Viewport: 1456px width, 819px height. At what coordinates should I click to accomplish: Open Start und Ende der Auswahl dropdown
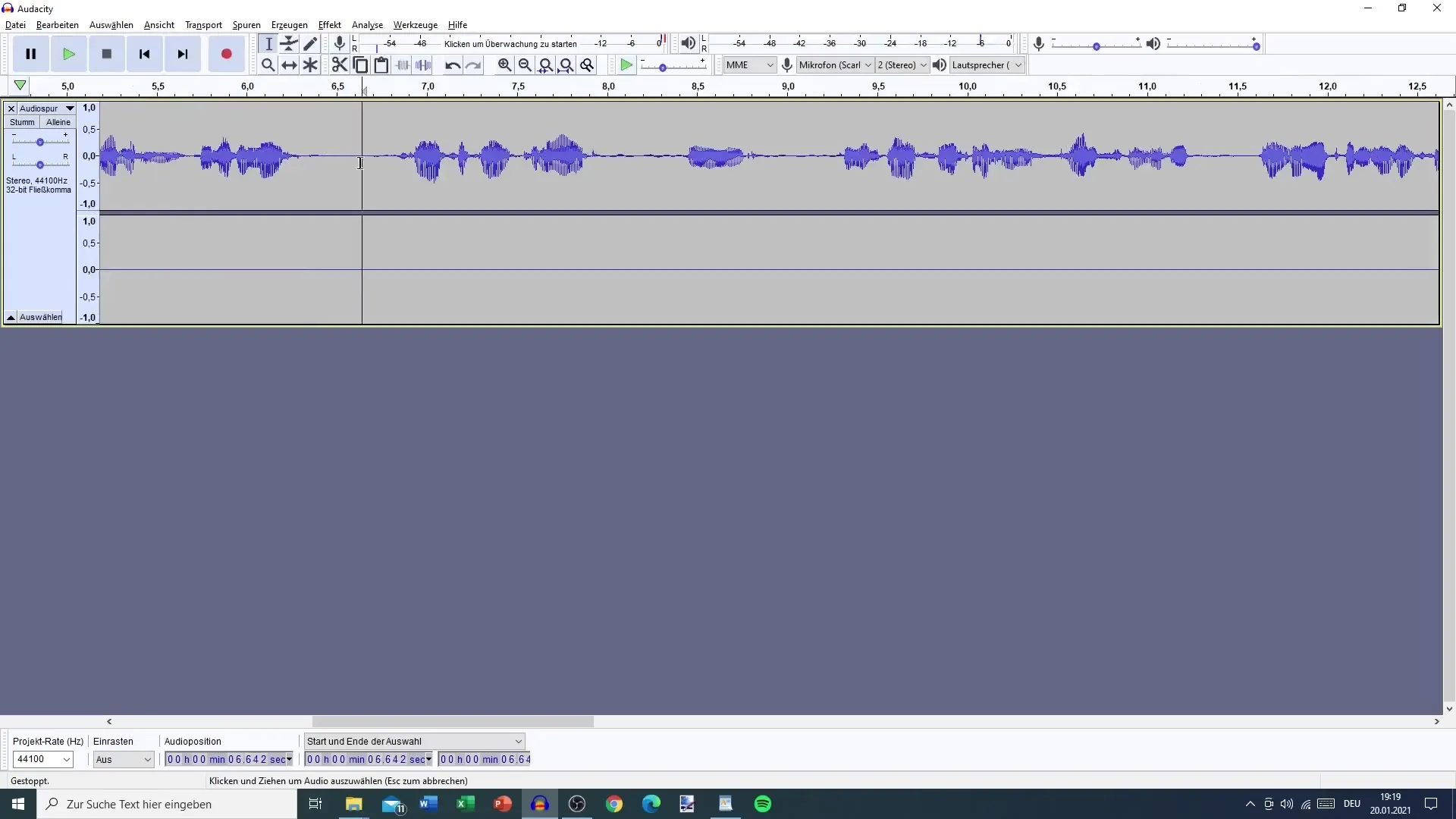pos(414,741)
